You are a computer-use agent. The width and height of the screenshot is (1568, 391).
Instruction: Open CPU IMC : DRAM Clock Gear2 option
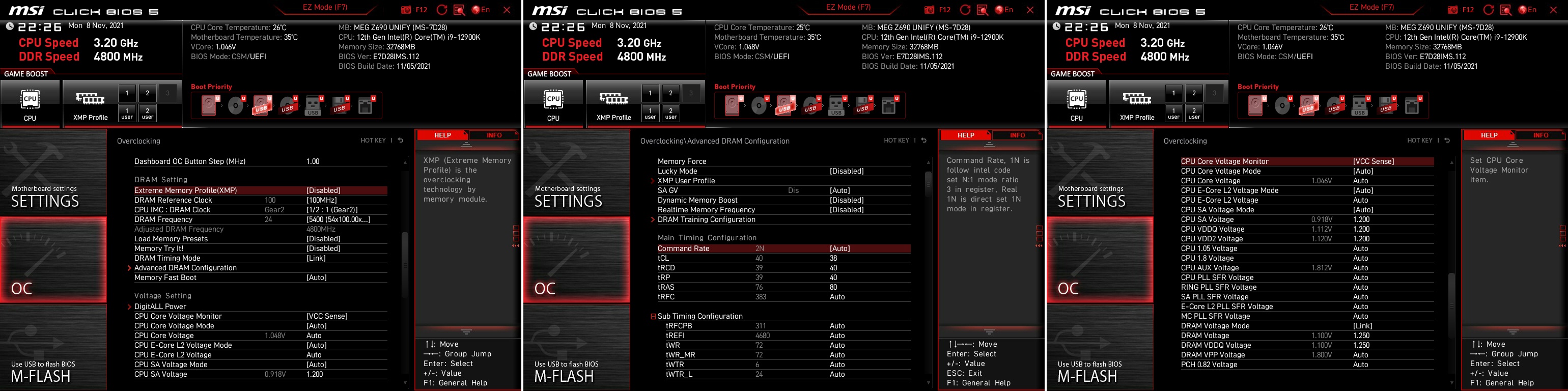point(261,210)
